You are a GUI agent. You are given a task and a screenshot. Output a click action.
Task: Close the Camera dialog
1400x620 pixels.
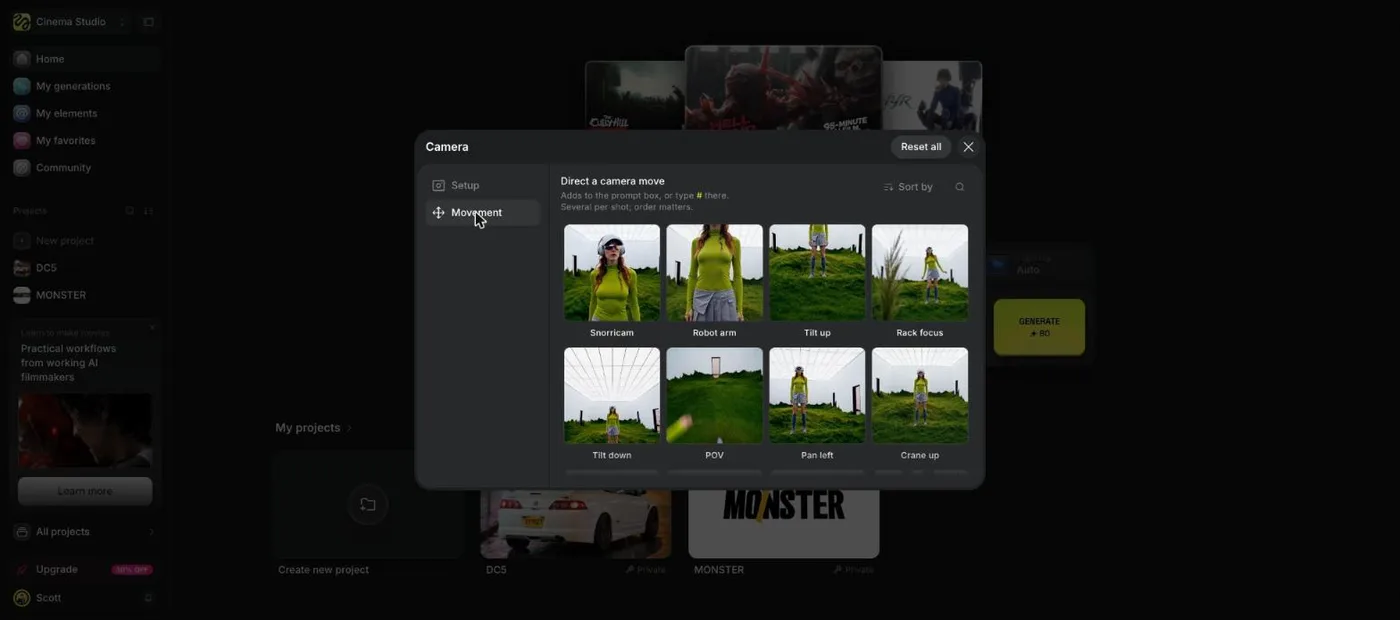(968, 147)
